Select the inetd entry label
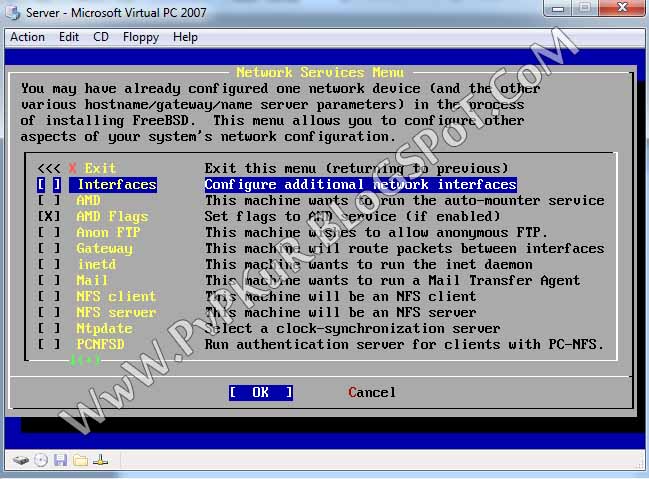This screenshot has width=649, height=479. tap(97, 265)
